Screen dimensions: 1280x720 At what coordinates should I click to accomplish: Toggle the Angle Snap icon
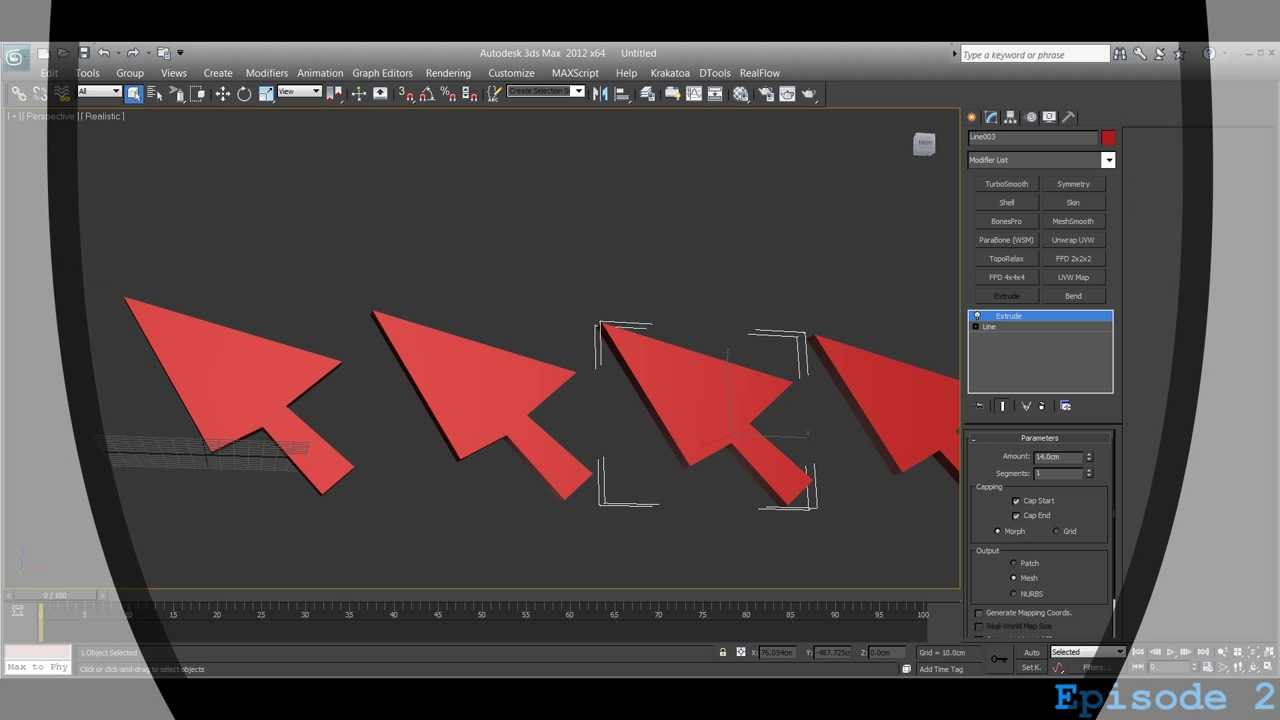[427, 93]
